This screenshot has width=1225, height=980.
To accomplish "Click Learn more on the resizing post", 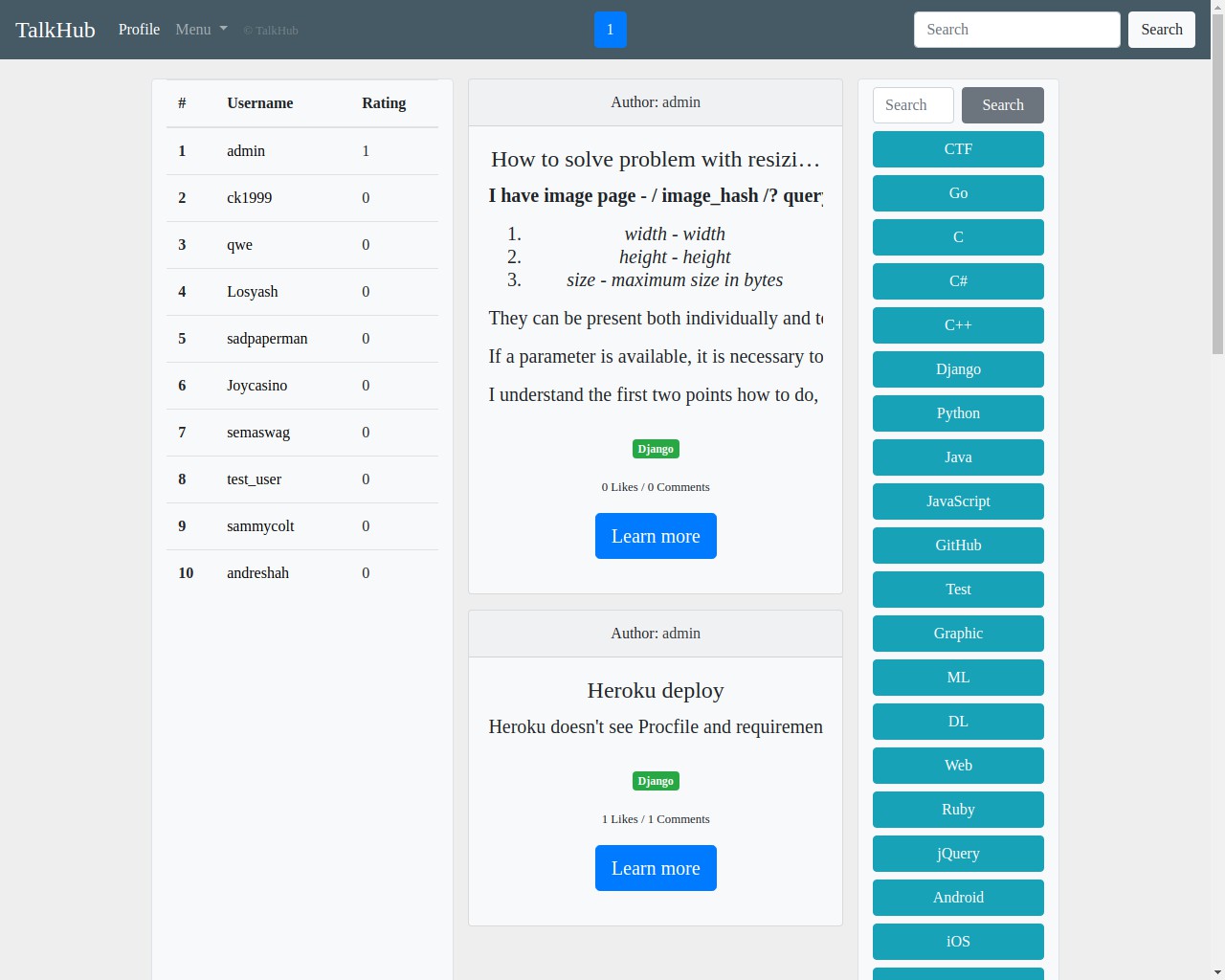I will pyautogui.click(x=656, y=536).
